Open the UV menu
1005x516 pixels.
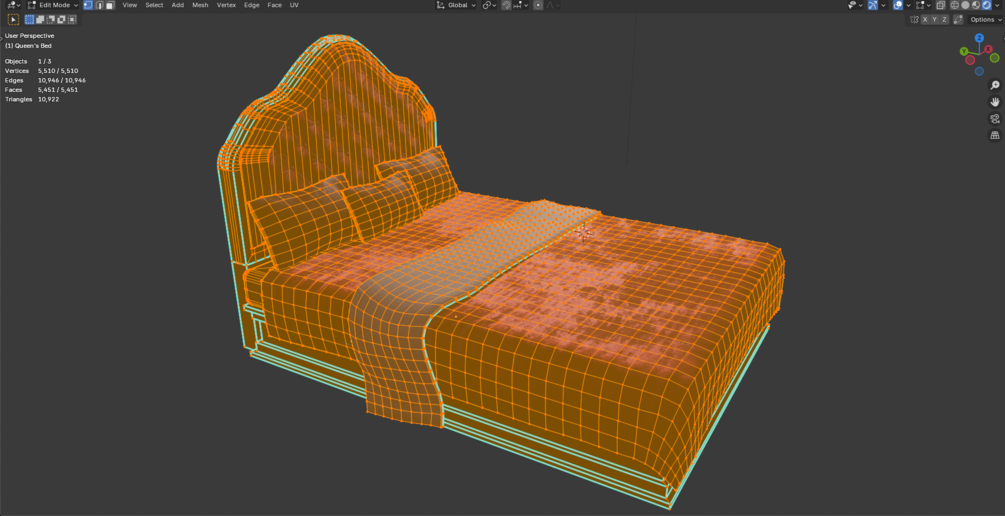click(294, 5)
